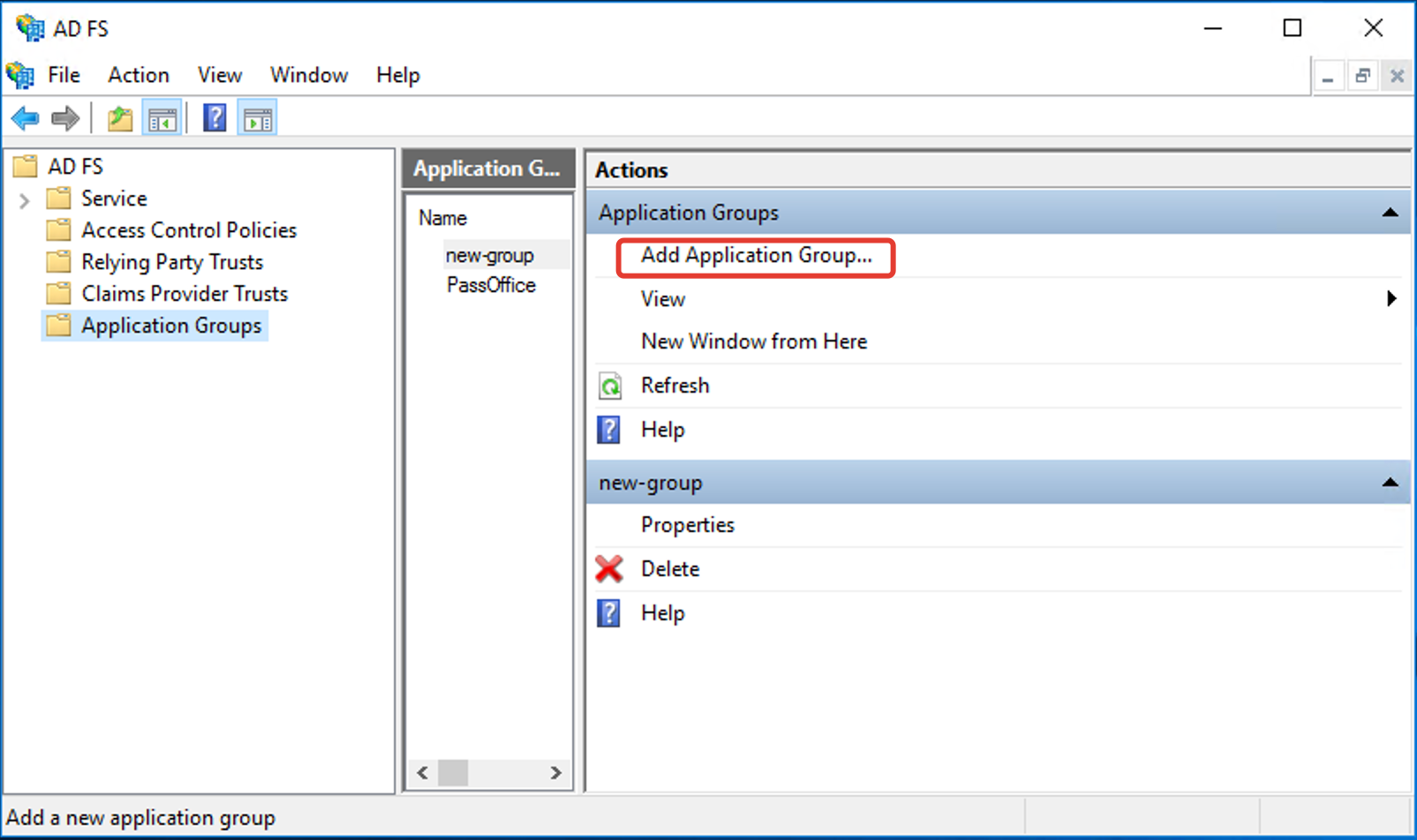Click the Back arrow toolbar icon

[x=25, y=117]
